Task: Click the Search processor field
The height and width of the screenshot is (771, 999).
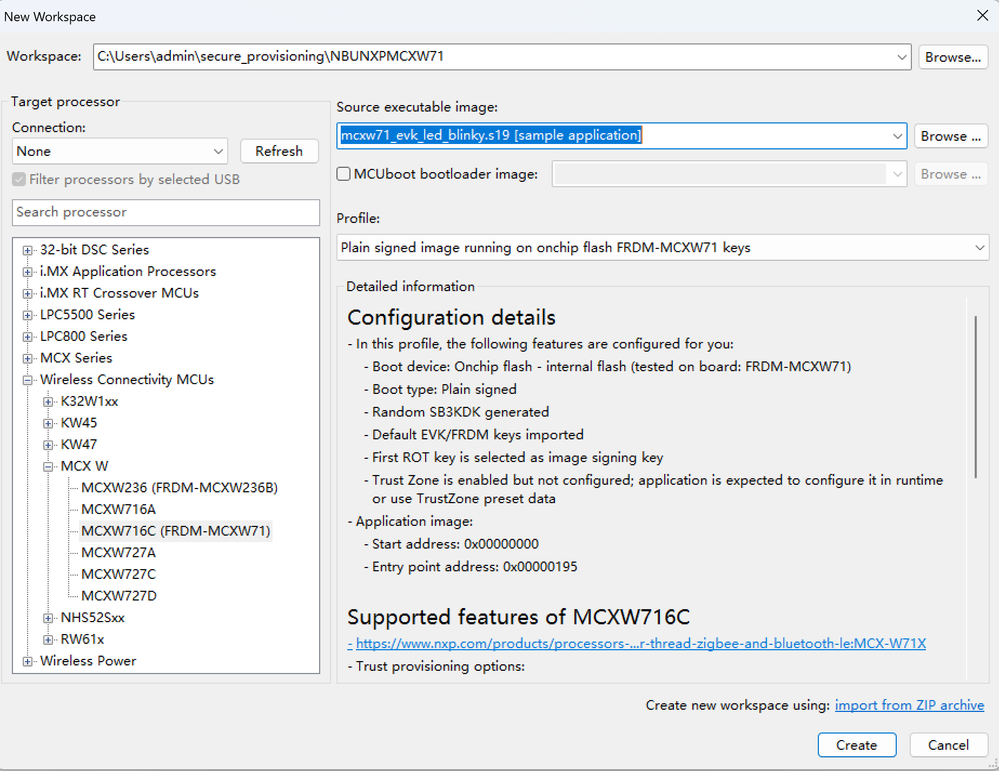Action: [x=166, y=212]
